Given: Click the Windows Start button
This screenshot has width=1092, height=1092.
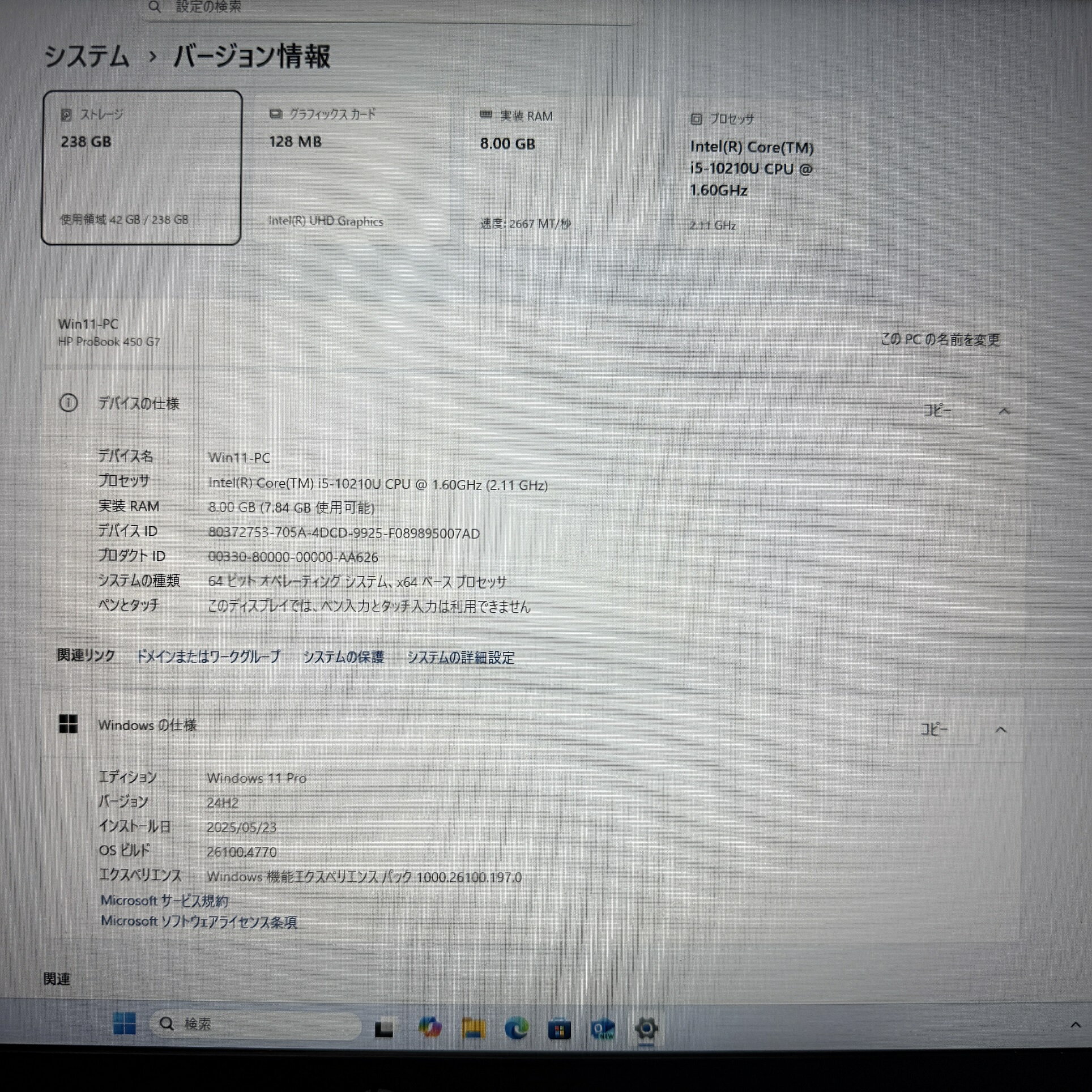Looking at the screenshot, I should 124,1023.
